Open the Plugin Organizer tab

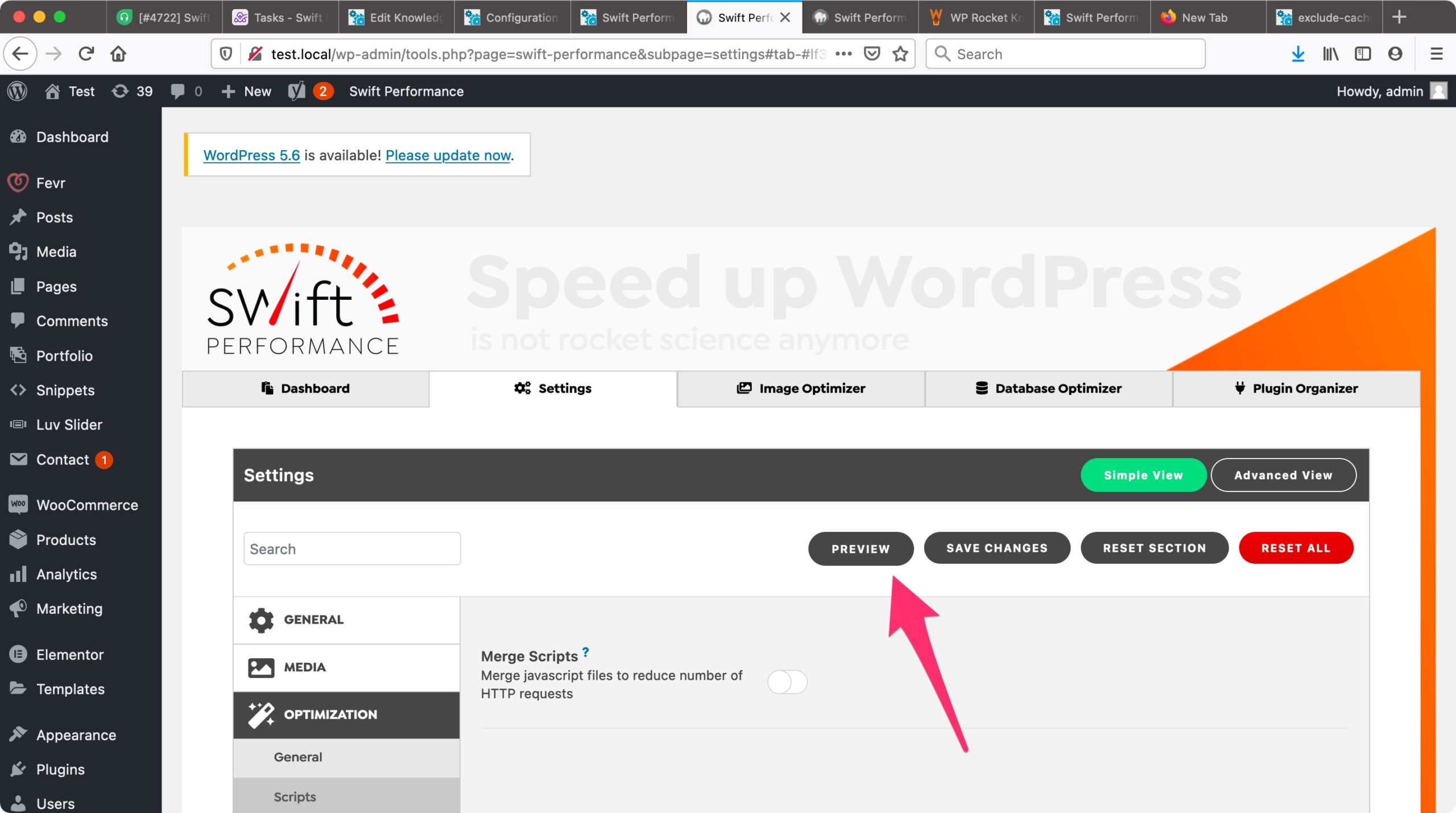(x=1296, y=389)
